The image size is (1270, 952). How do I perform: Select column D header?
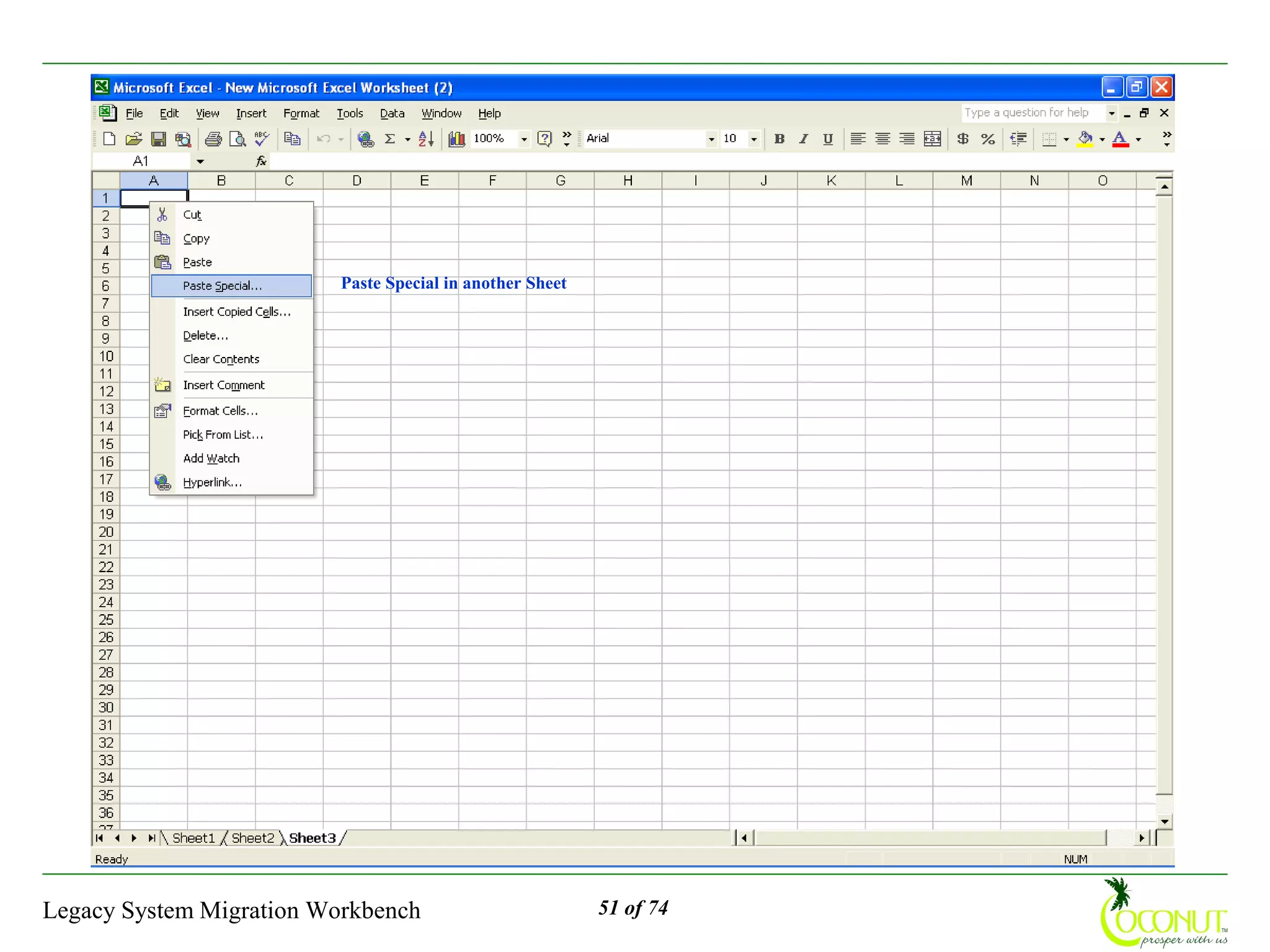(x=357, y=180)
